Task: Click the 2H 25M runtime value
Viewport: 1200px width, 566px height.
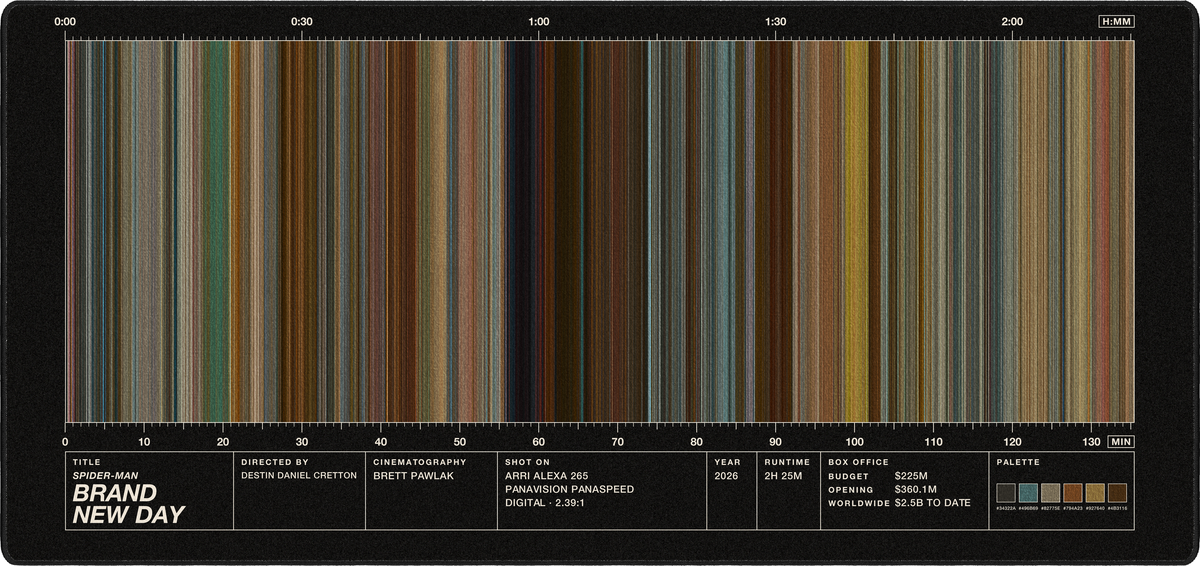Action: click(x=783, y=476)
